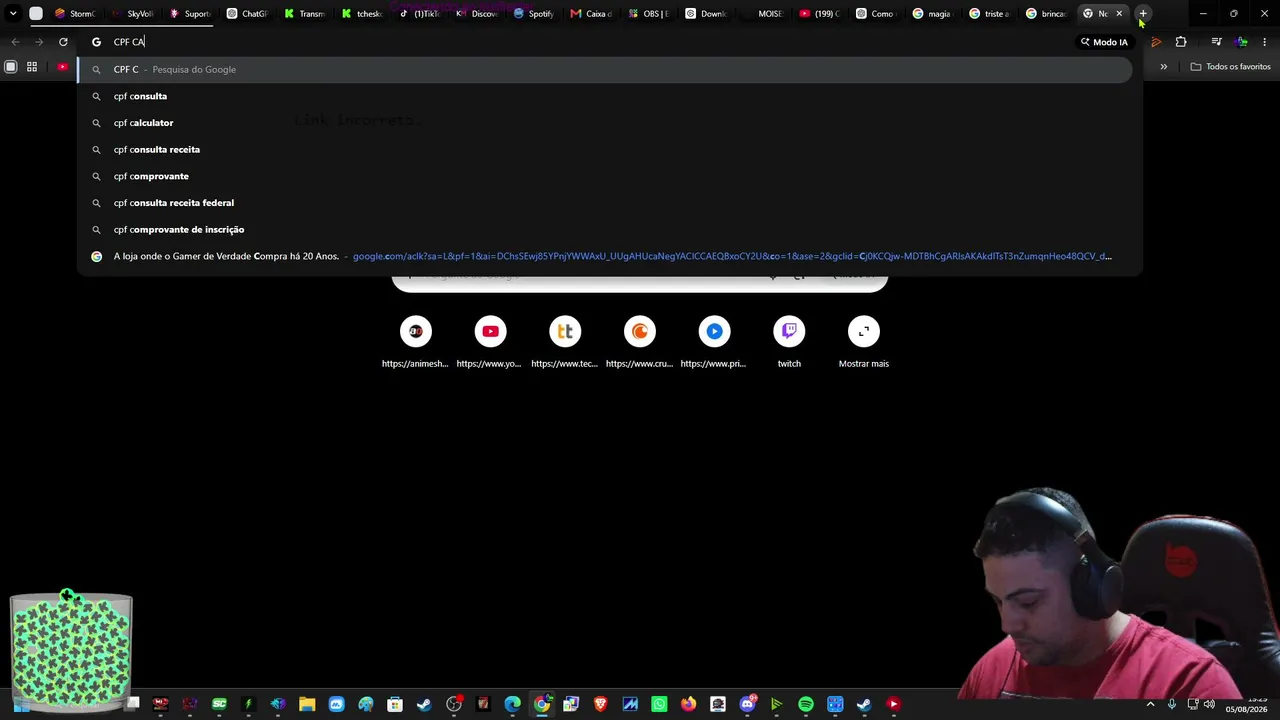Image resolution: width=1280 pixels, height=720 pixels.
Task: Show hidden system tray icons
Action: 1150,704
